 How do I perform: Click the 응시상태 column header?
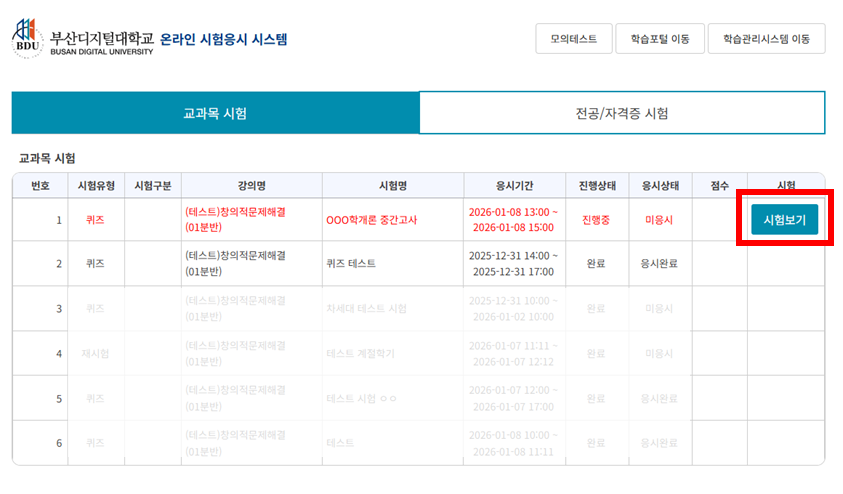click(660, 186)
